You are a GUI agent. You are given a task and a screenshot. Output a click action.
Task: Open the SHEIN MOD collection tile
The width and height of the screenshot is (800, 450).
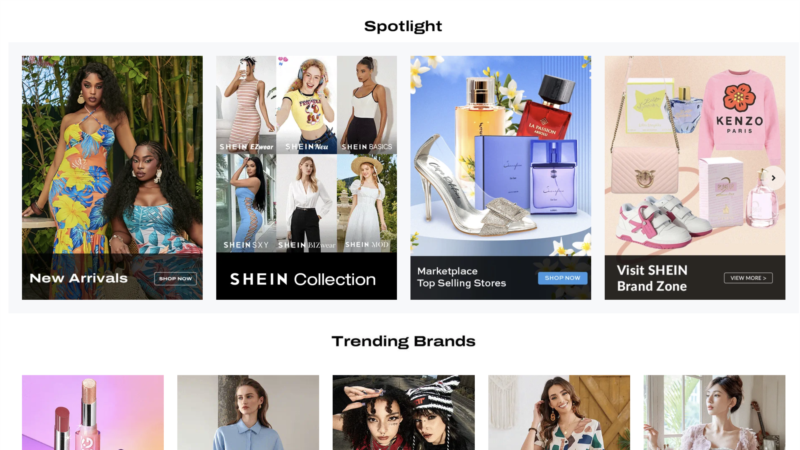click(x=367, y=203)
